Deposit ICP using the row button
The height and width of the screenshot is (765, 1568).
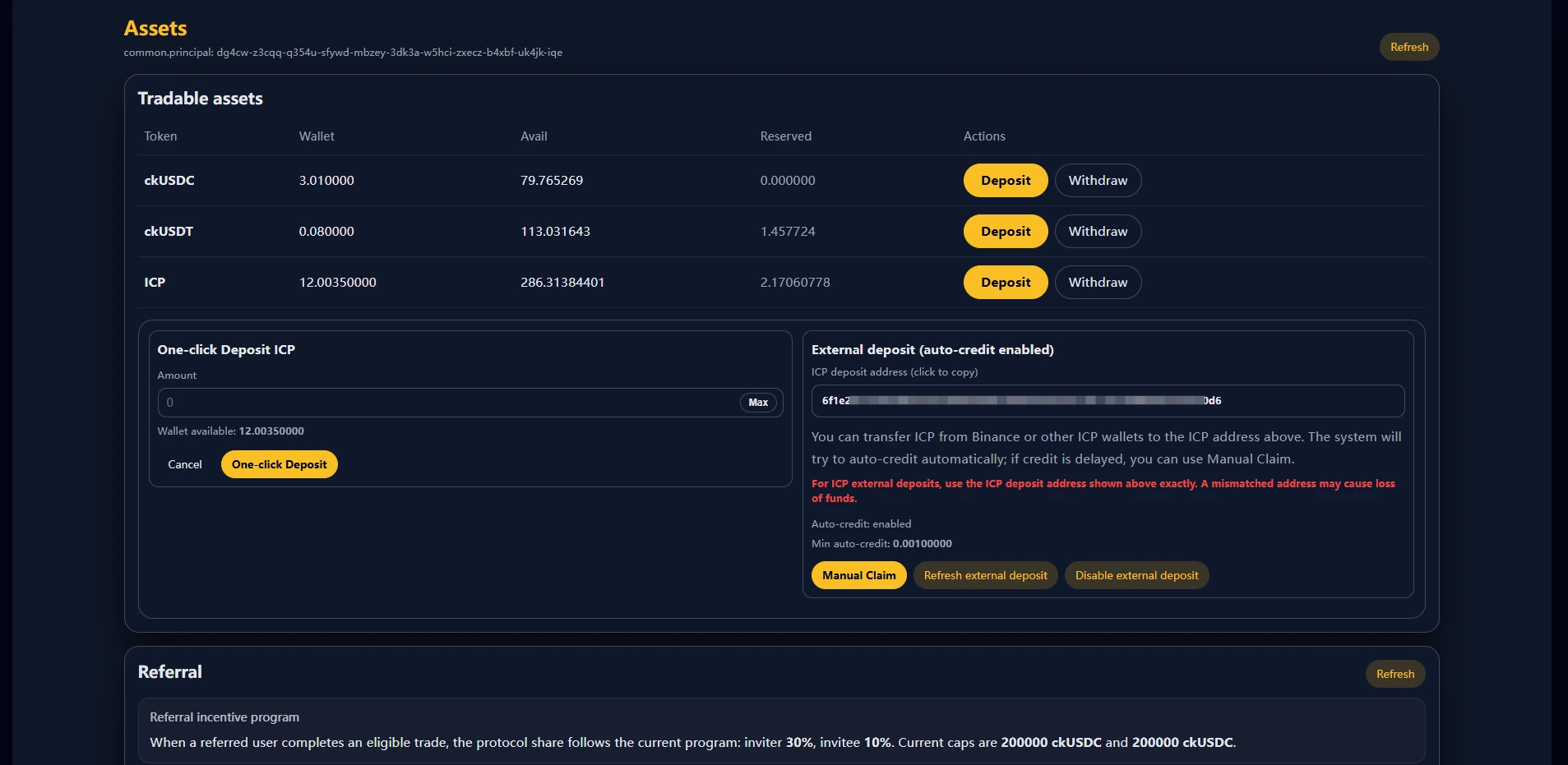1005,283
